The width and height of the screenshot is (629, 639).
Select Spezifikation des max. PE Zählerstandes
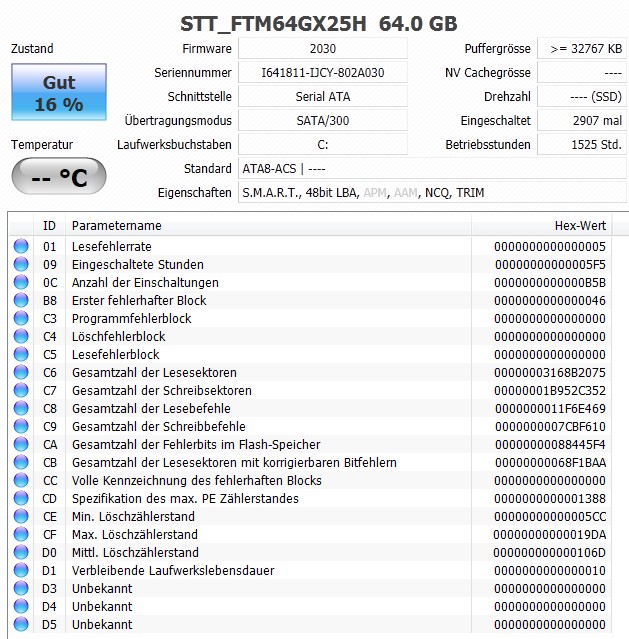coord(185,498)
